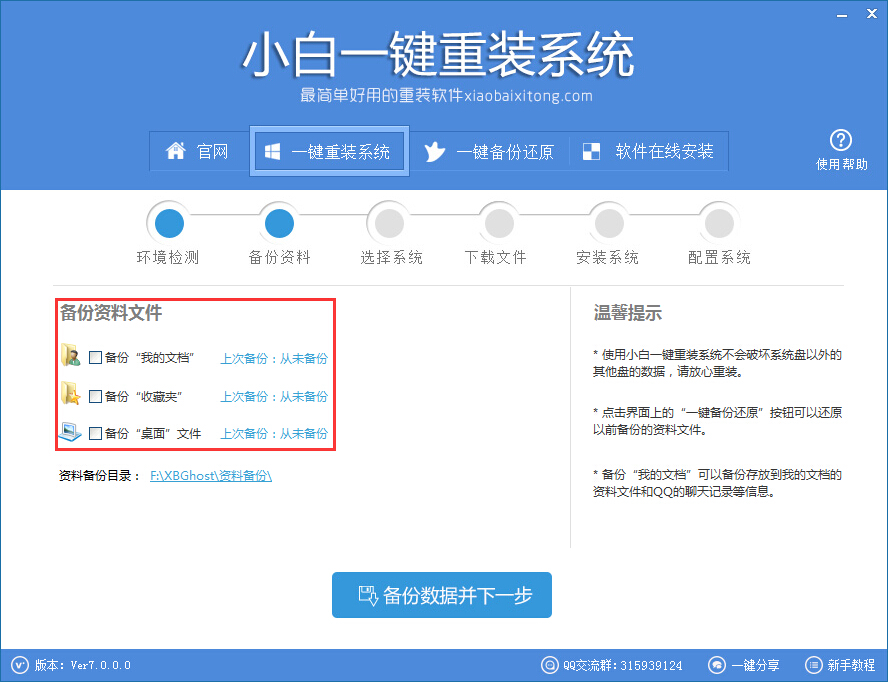Screen dimensions: 888x682
Task: Switch to the 一键备份还原 tab
Action: click(x=489, y=152)
